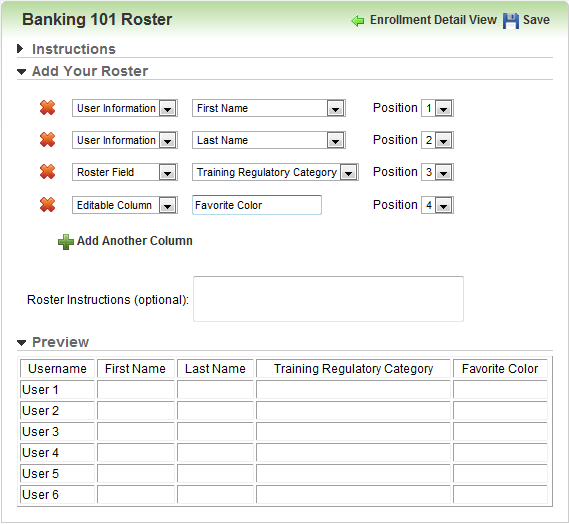Change Position 4 dropdown
Image resolution: width=569 pixels, height=524 pixels.
(437, 205)
